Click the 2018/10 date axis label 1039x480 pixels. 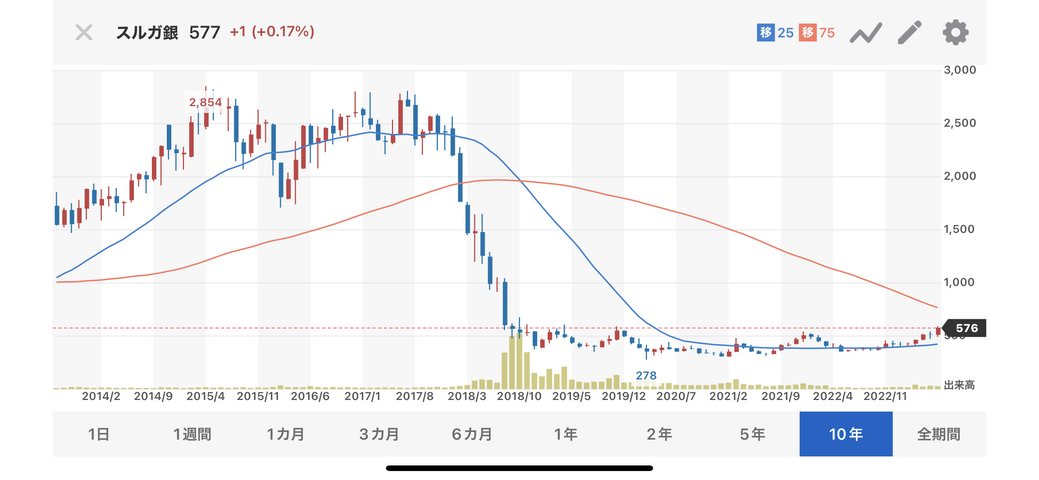click(x=518, y=396)
